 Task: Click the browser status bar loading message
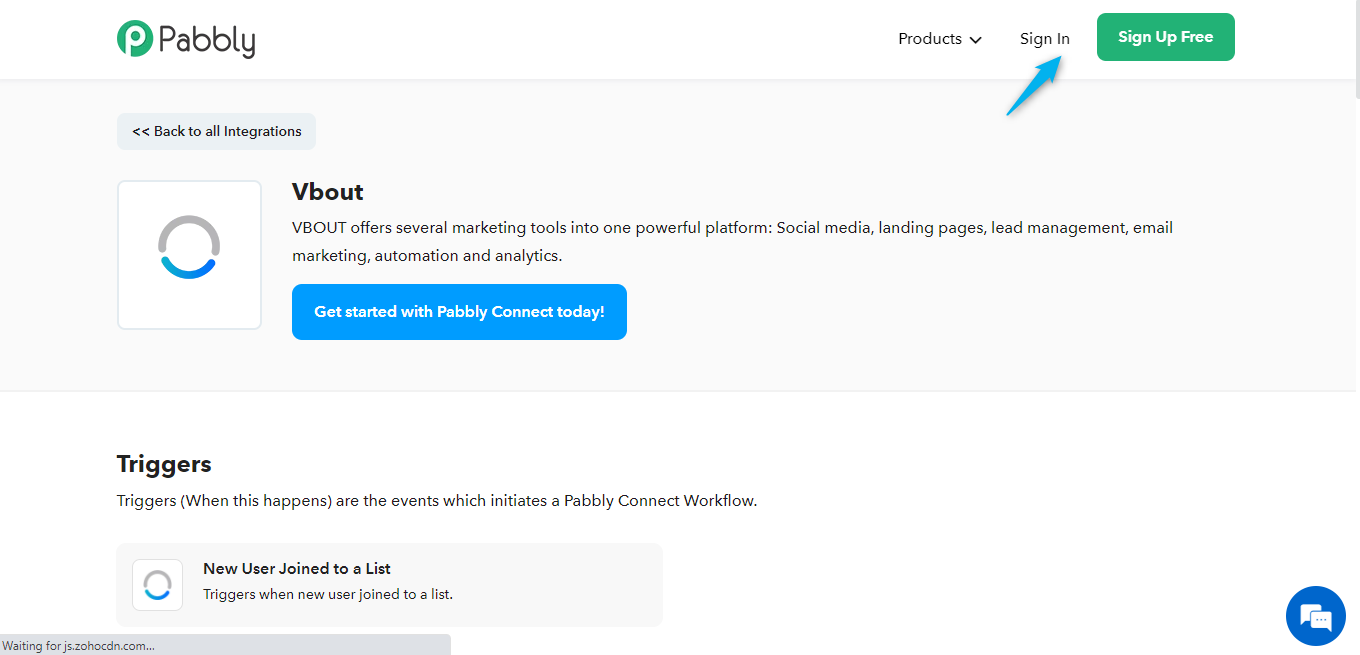coord(79,646)
